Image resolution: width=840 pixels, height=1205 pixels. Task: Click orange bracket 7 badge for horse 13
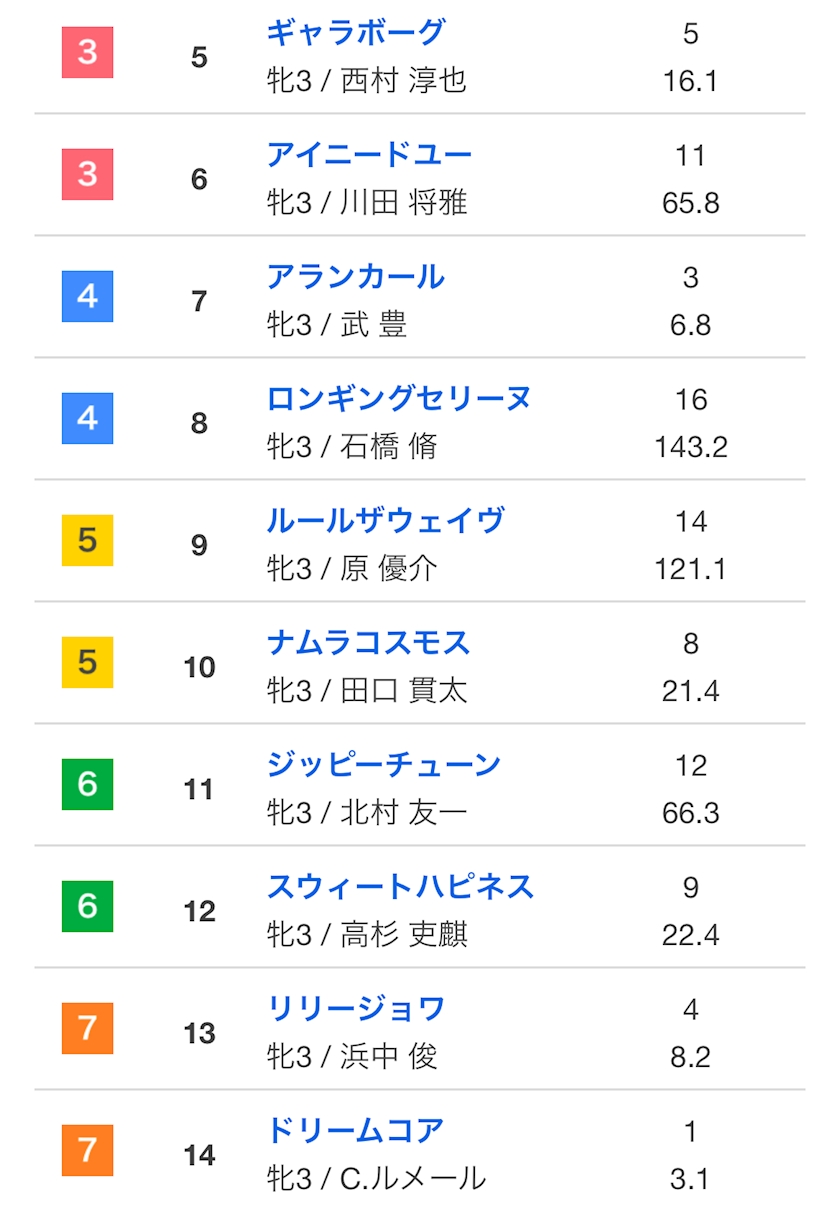pos(88,1028)
